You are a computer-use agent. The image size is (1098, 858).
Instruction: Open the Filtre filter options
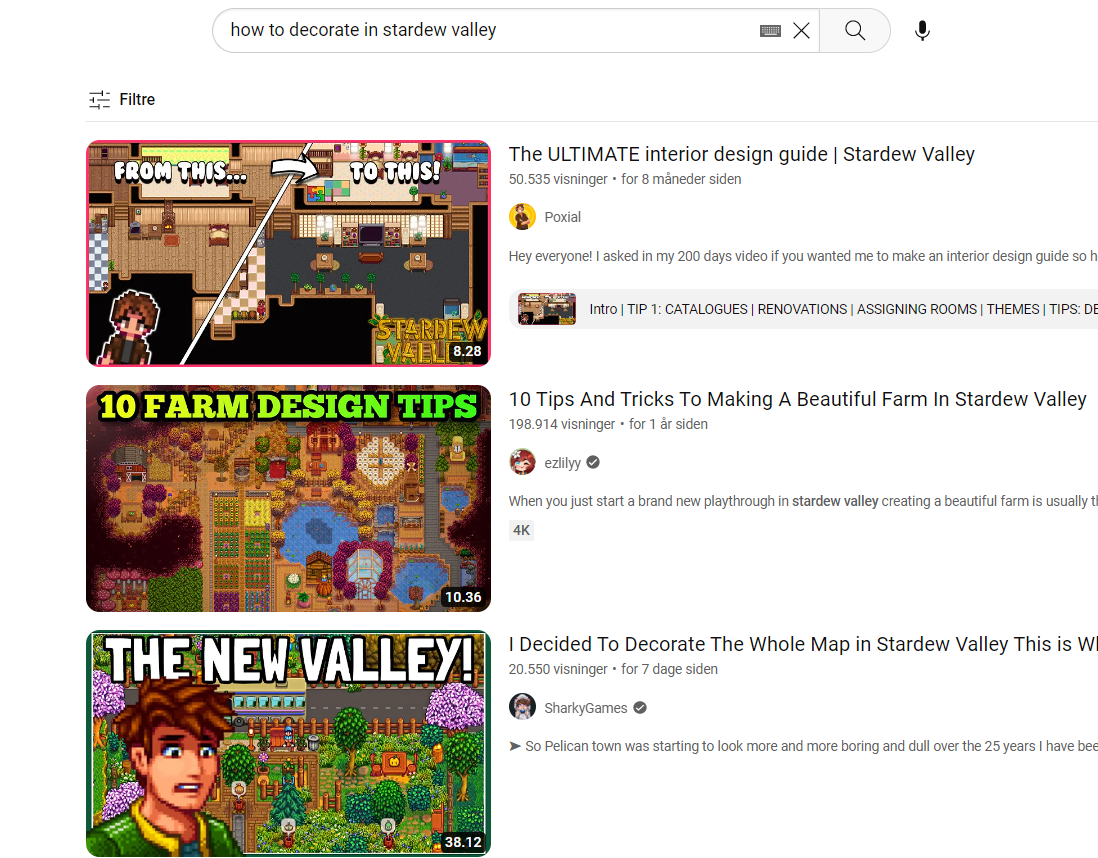(122, 99)
